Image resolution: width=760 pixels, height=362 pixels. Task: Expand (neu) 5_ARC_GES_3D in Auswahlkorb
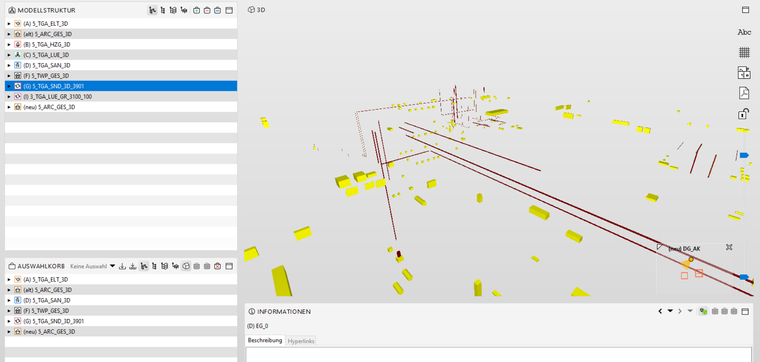9,331
